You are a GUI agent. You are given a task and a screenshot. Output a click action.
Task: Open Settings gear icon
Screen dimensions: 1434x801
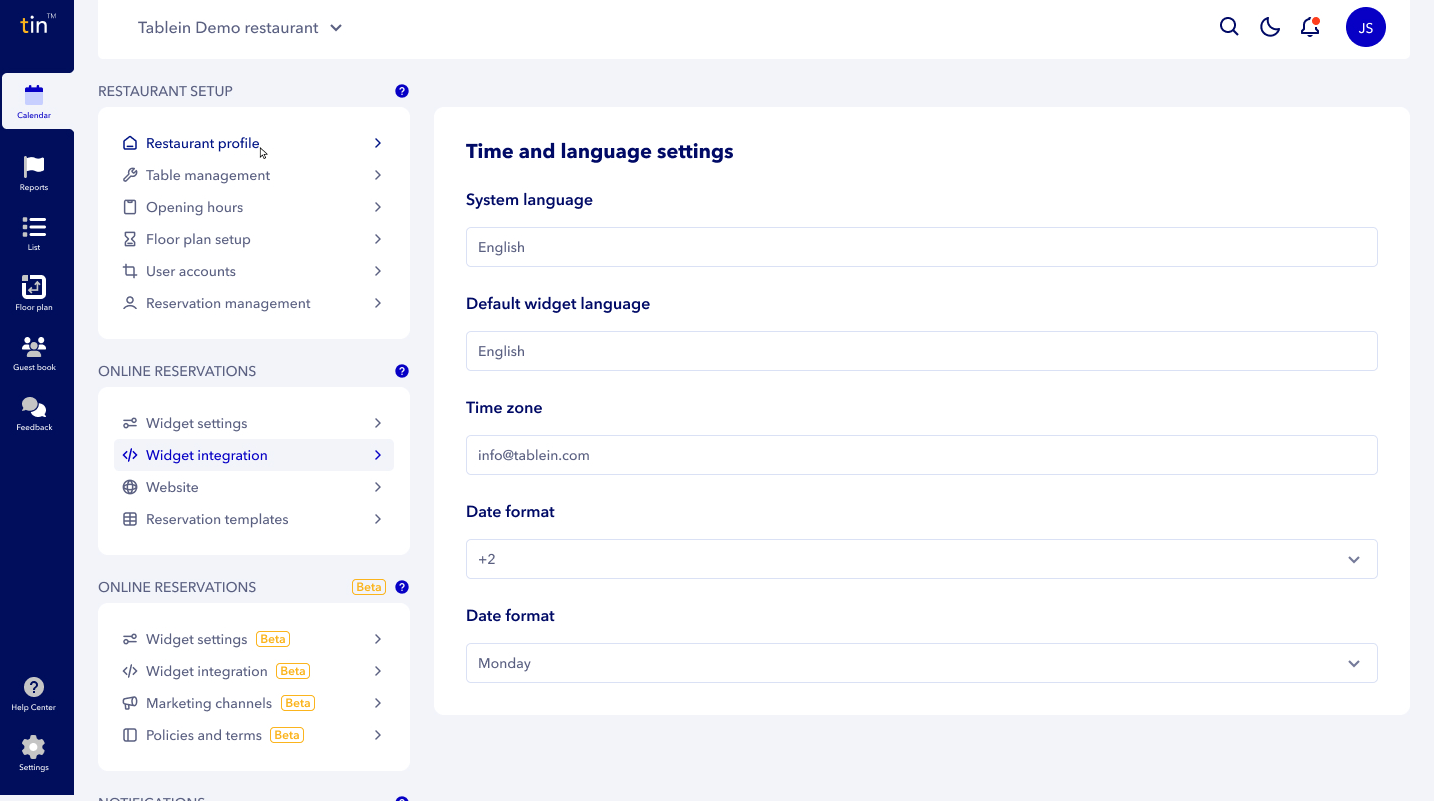pyautogui.click(x=34, y=747)
